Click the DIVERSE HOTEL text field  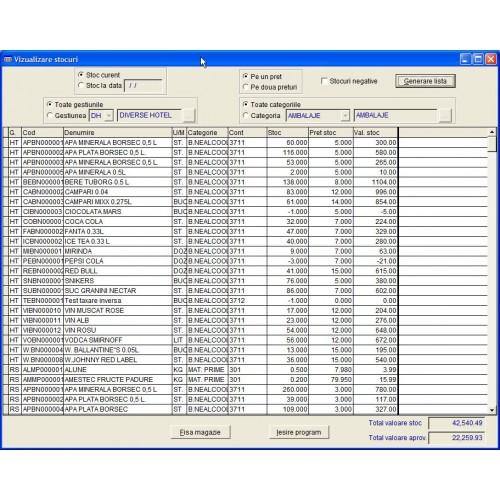coord(149,115)
